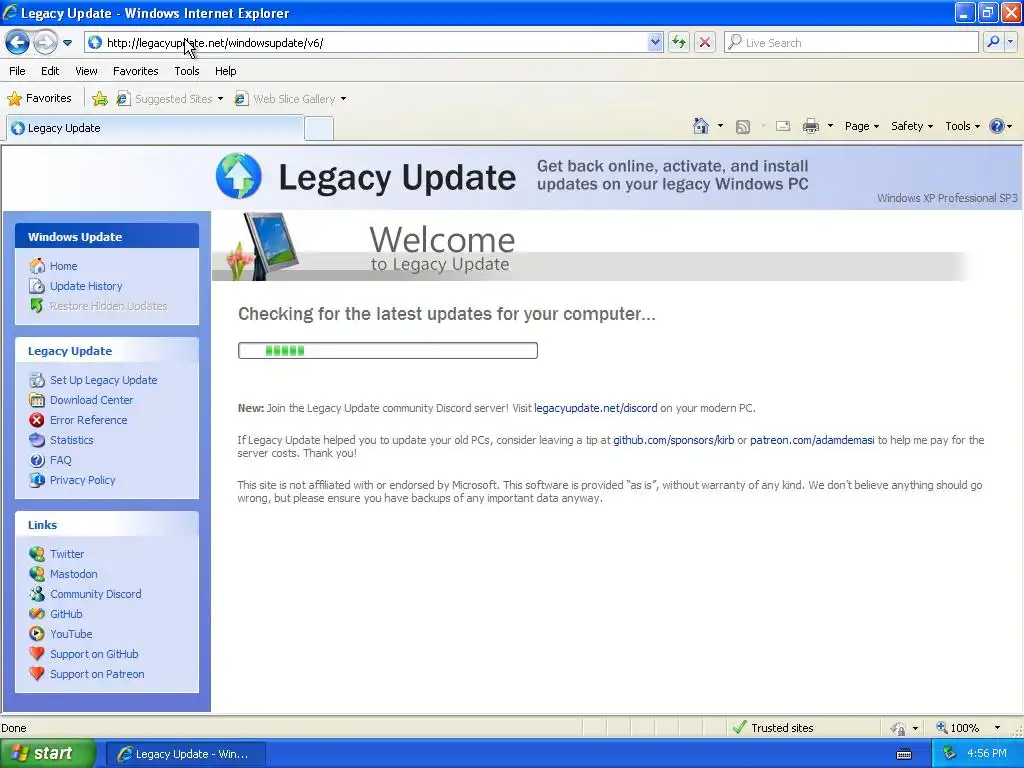Open the Tools command bar menu
This screenshot has width=1024, height=768.
963,126
